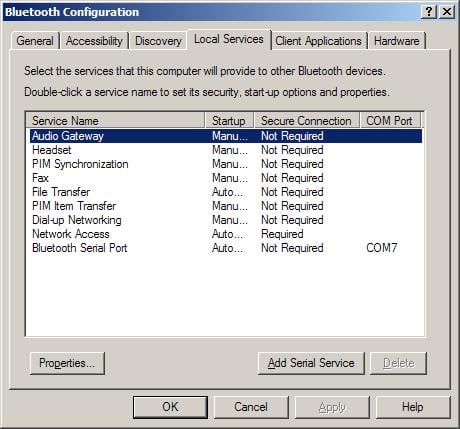This screenshot has height=429, width=460.
Task: Click Add Serial Service button
Action: pyautogui.click(x=311, y=363)
